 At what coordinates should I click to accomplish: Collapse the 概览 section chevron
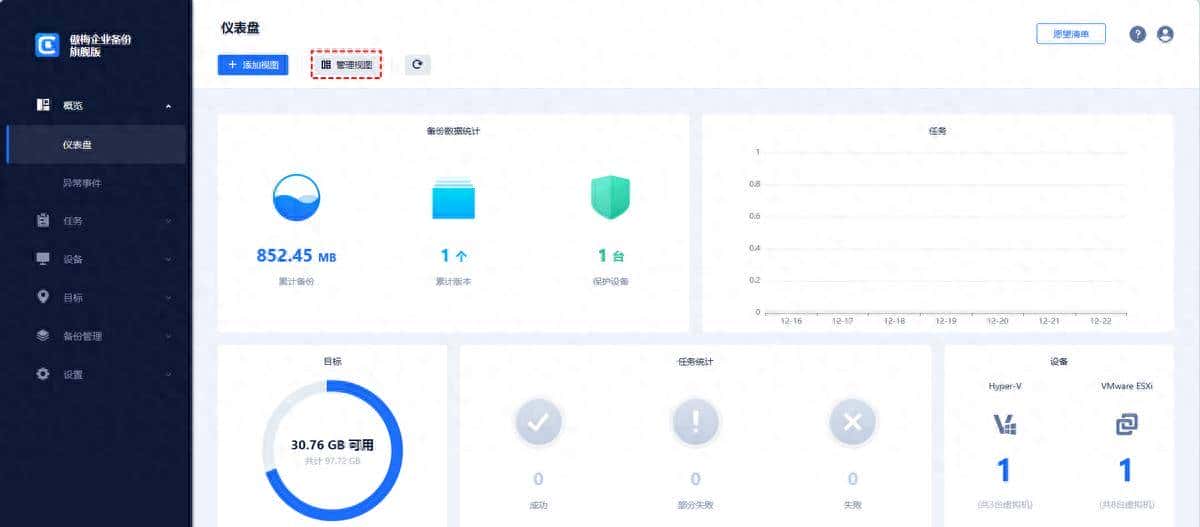click(x=168, y=106)
